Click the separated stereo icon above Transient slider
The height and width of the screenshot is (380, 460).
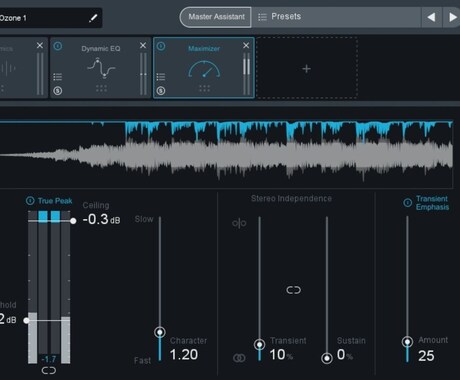239,223
